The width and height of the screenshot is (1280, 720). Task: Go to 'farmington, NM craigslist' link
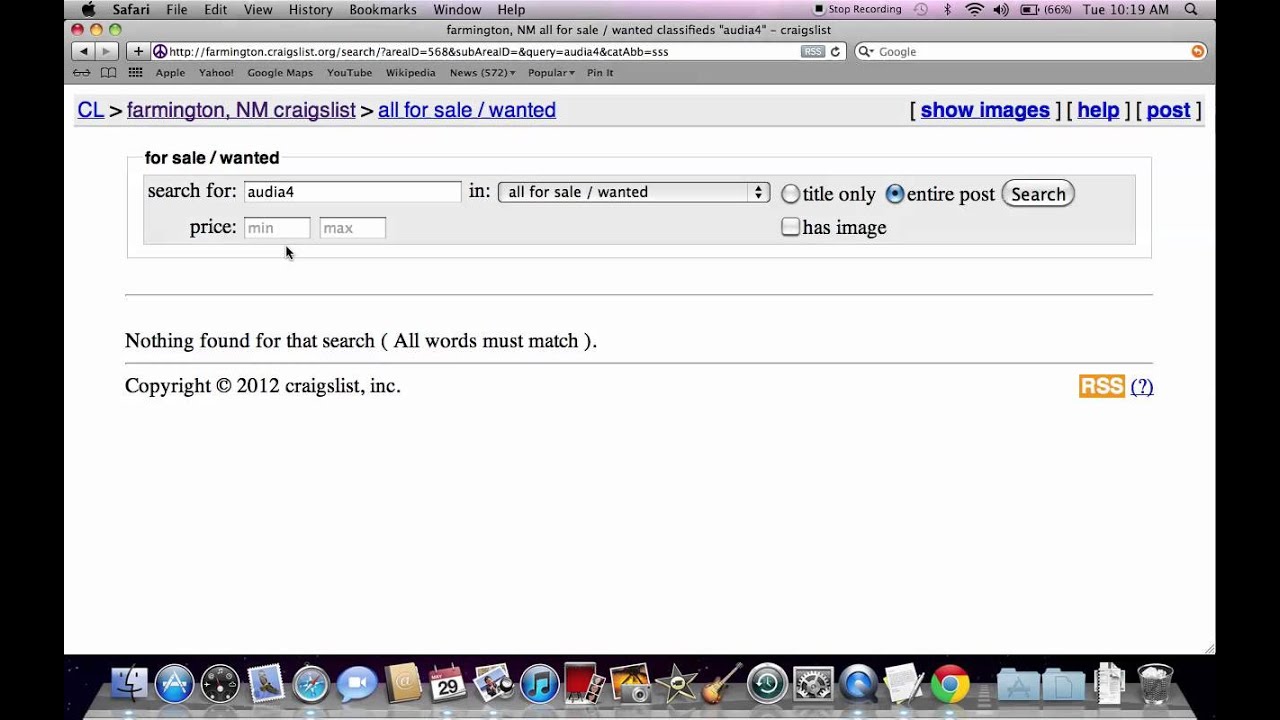point(241,110)
